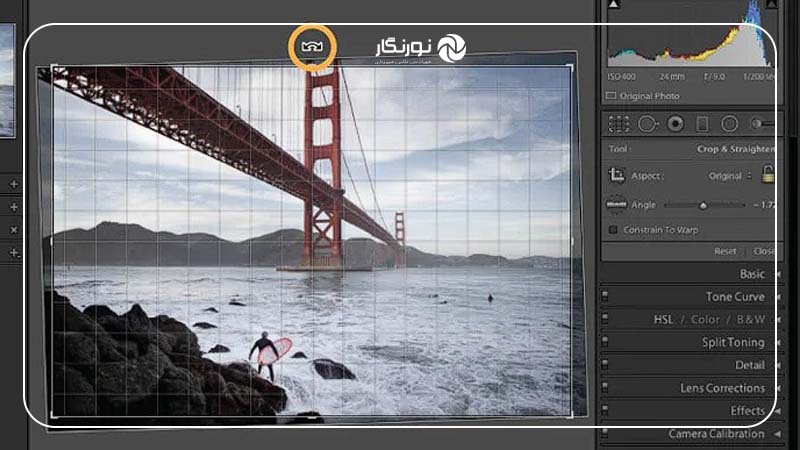This screenshot has height=450, width=800.
Task: Select the Adjustment Brush tool
Action: coord(762,124)
